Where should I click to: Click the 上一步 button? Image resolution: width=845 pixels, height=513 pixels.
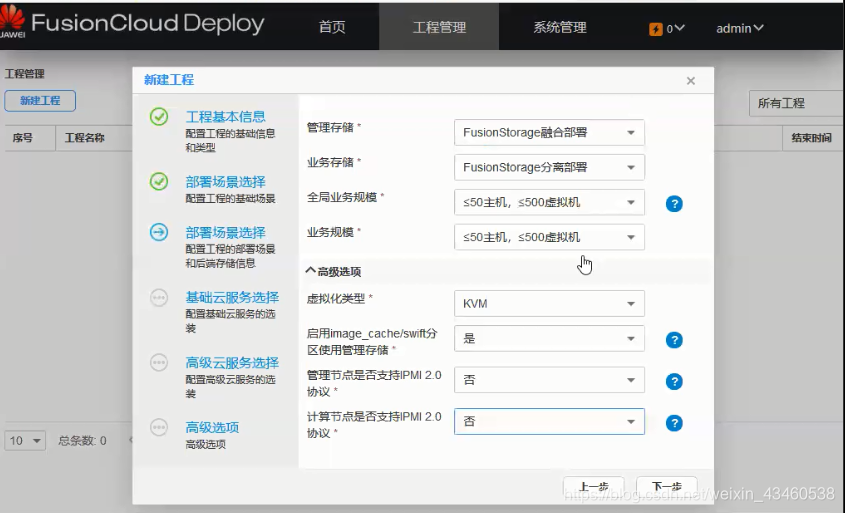pyautogui.click(x=594, y=487)
